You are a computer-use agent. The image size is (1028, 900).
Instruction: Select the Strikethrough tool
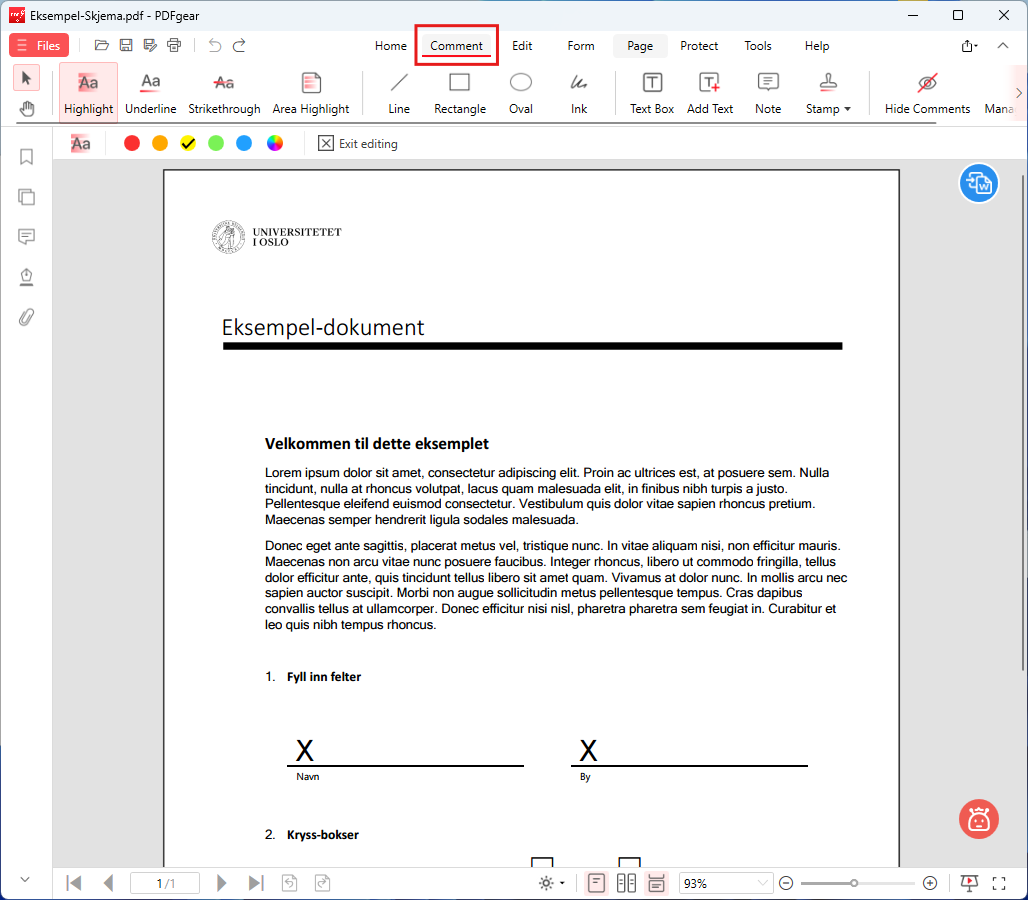click(x=224, y=92)
